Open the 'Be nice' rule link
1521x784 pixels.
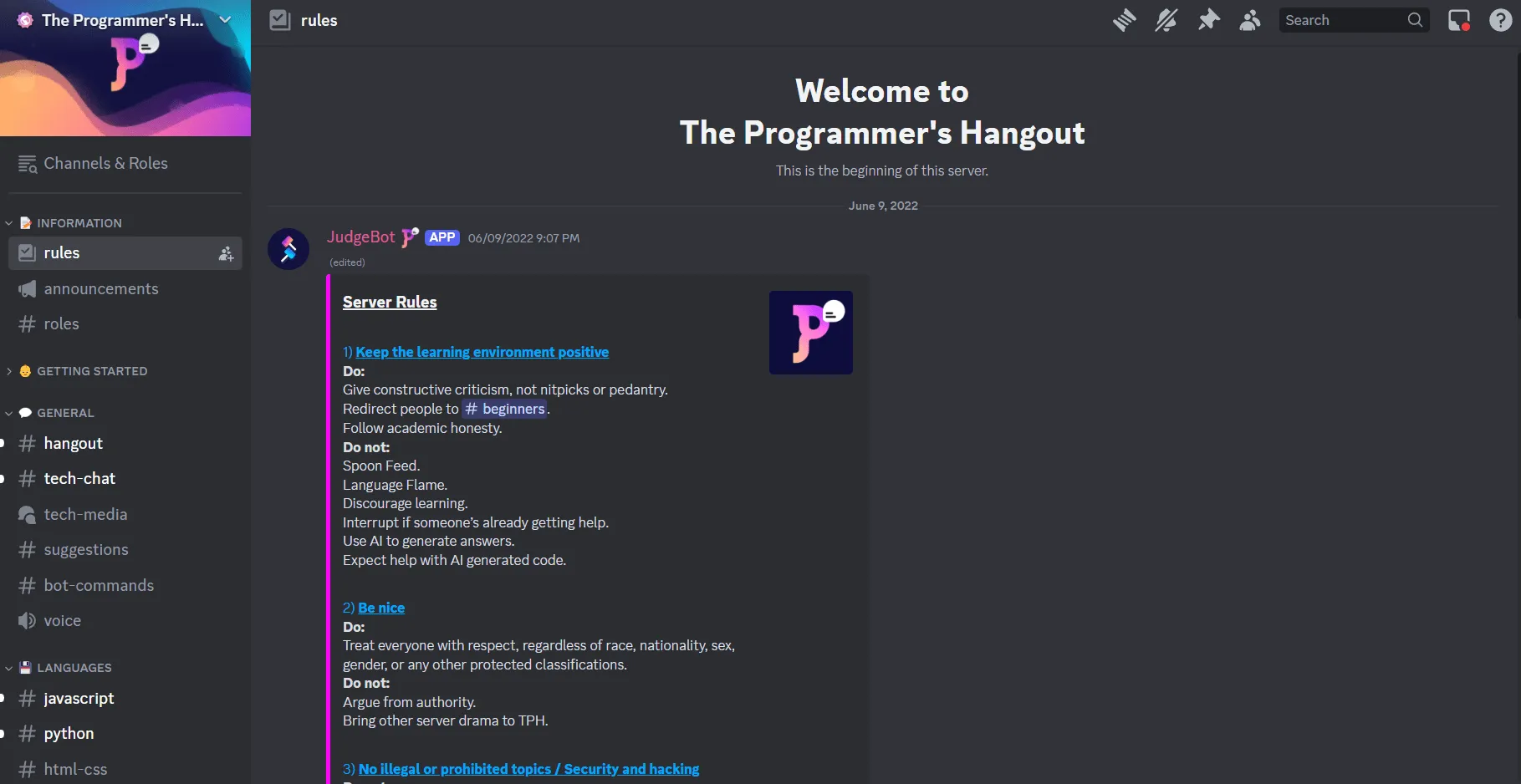[381, 608]
